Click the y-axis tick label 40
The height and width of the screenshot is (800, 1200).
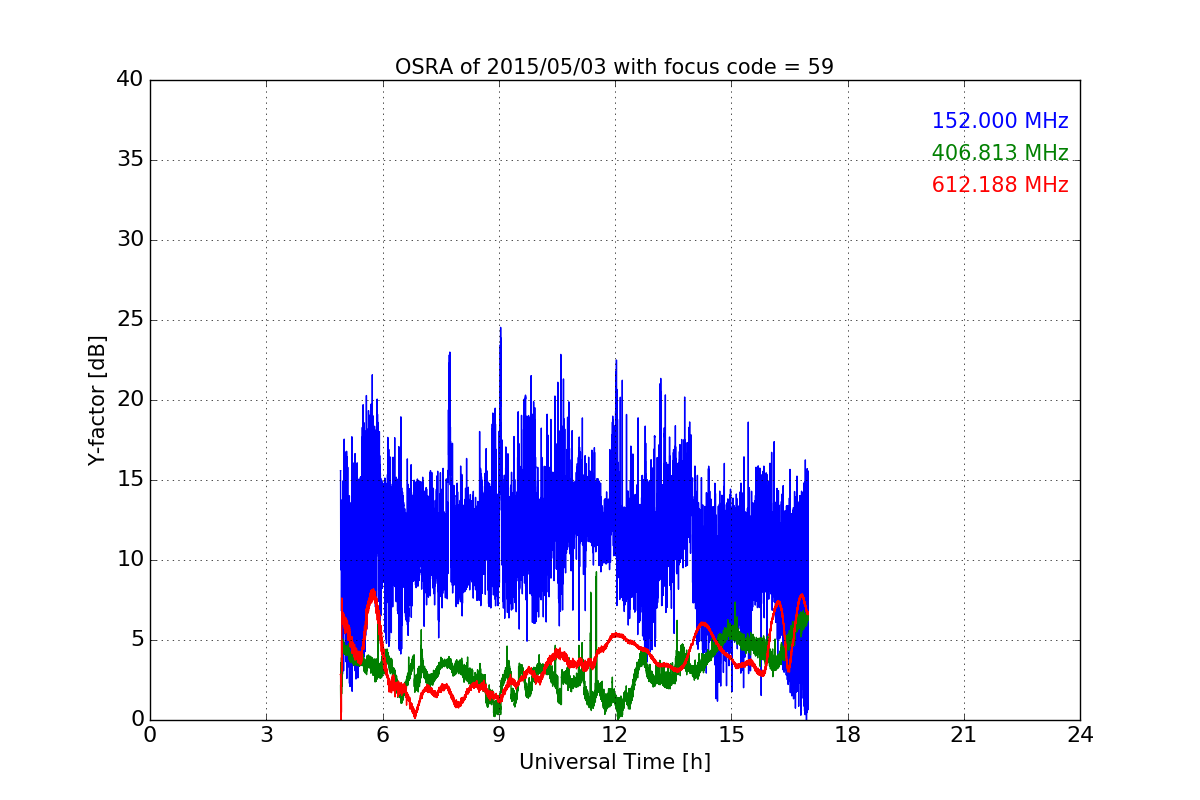[130, 80]
